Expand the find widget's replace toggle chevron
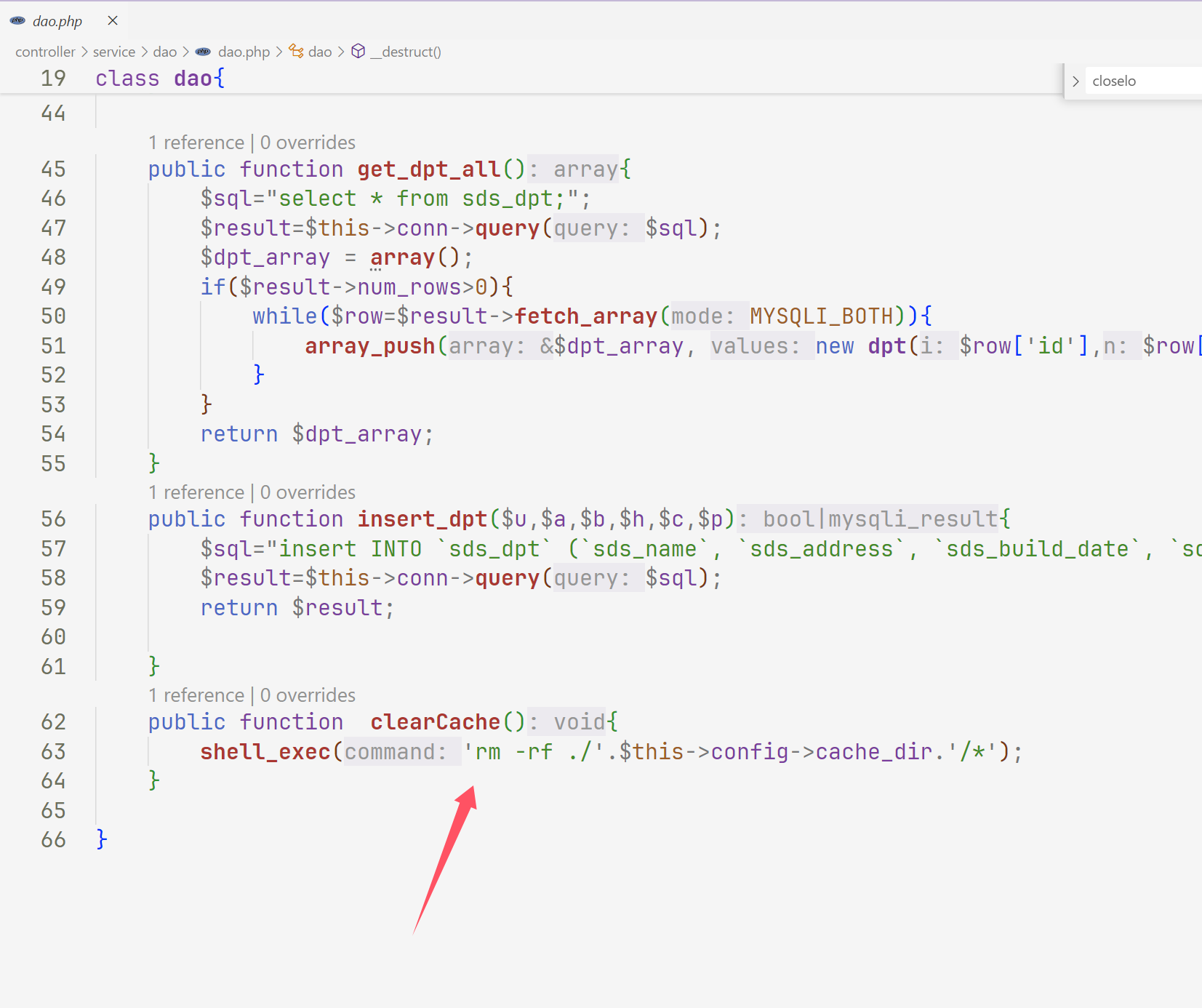This screenshot has height=1008, width=1202. (x=1075, y=81)
